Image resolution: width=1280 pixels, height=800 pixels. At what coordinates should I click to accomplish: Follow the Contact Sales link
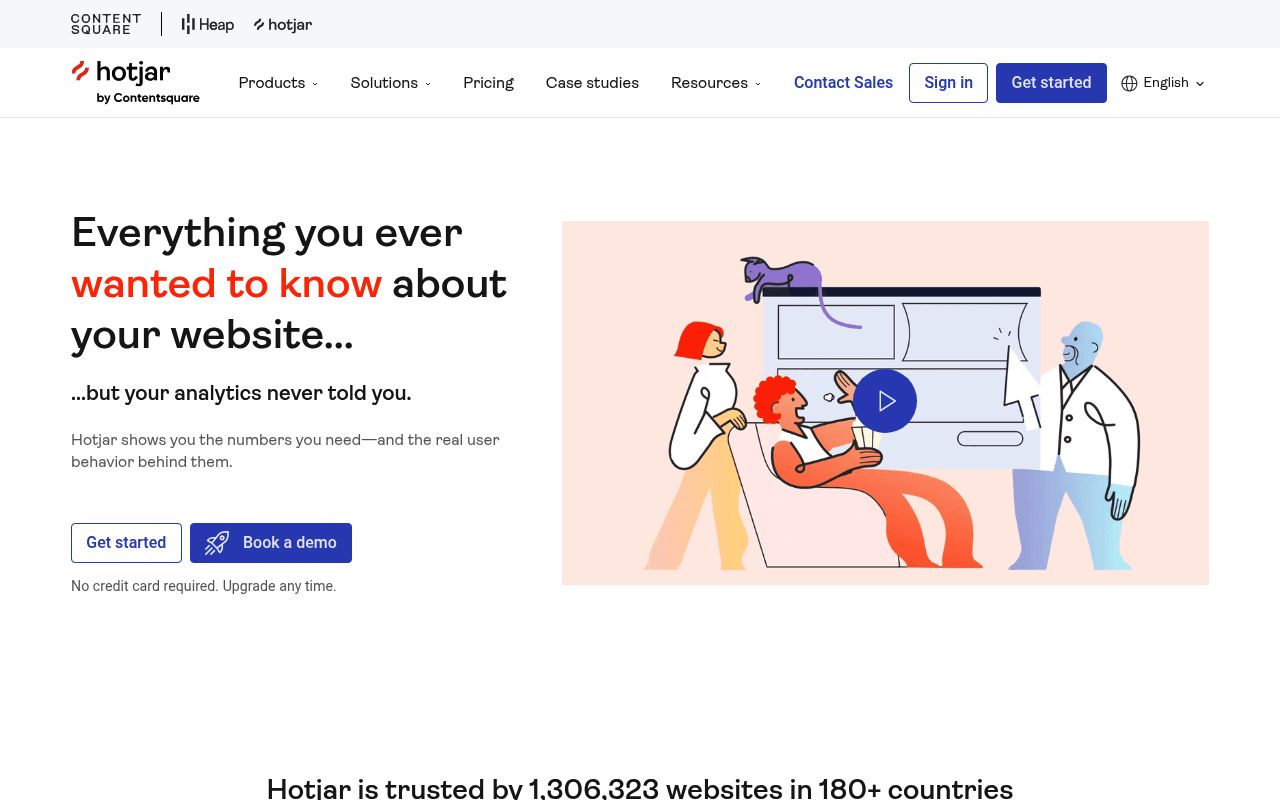coord(843,83)
